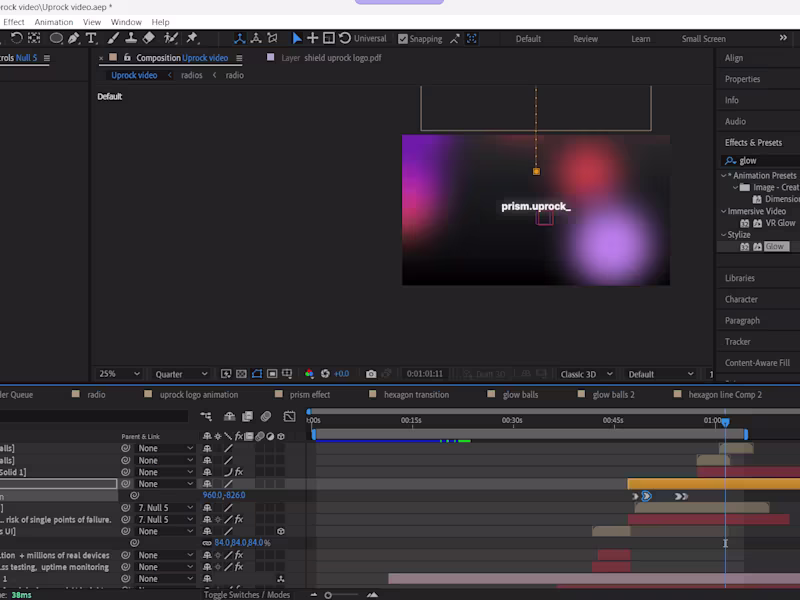Switch to the glow balls 2 tab
This screenshot has width=800, height=600.
coord(613,394)
